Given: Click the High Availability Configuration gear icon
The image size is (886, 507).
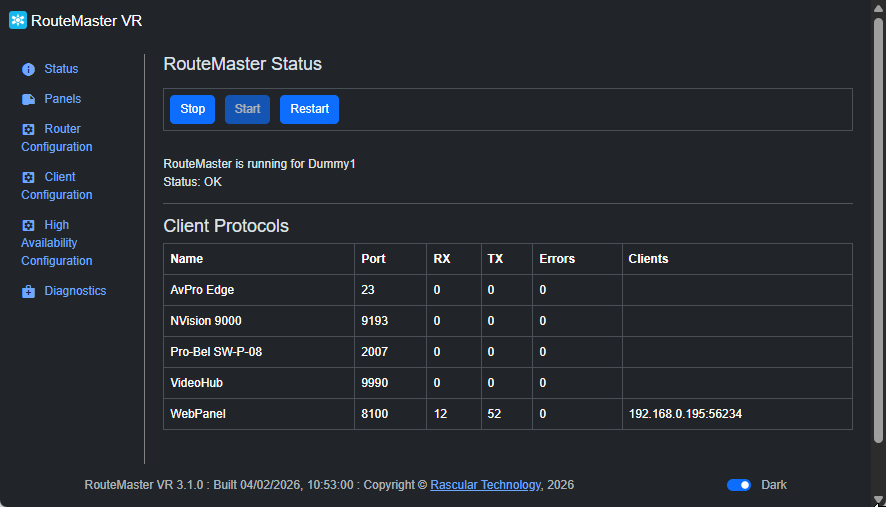Looking at the screenshot, I should coord(28,226).
